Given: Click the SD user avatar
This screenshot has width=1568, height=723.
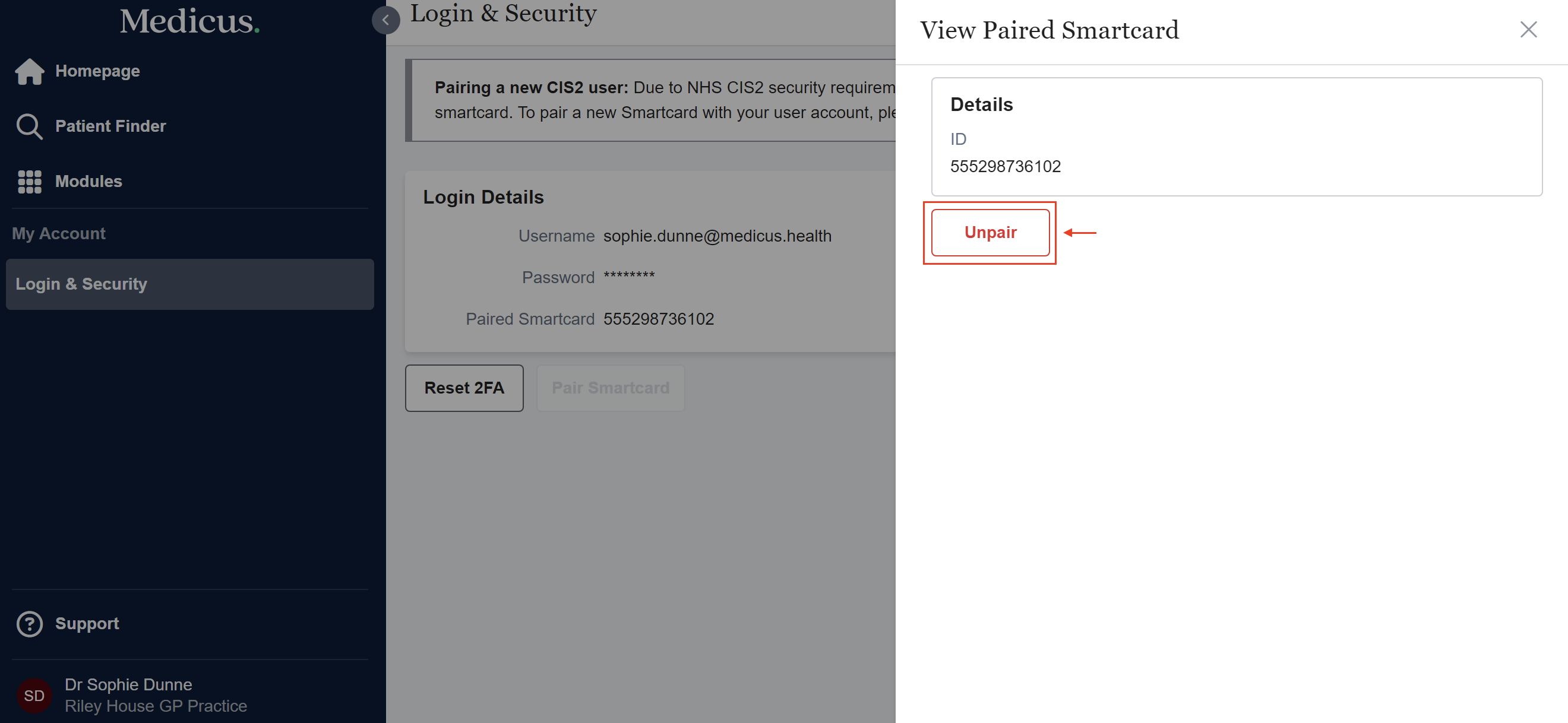Looking at the screenshot, I should pos(34,695).
